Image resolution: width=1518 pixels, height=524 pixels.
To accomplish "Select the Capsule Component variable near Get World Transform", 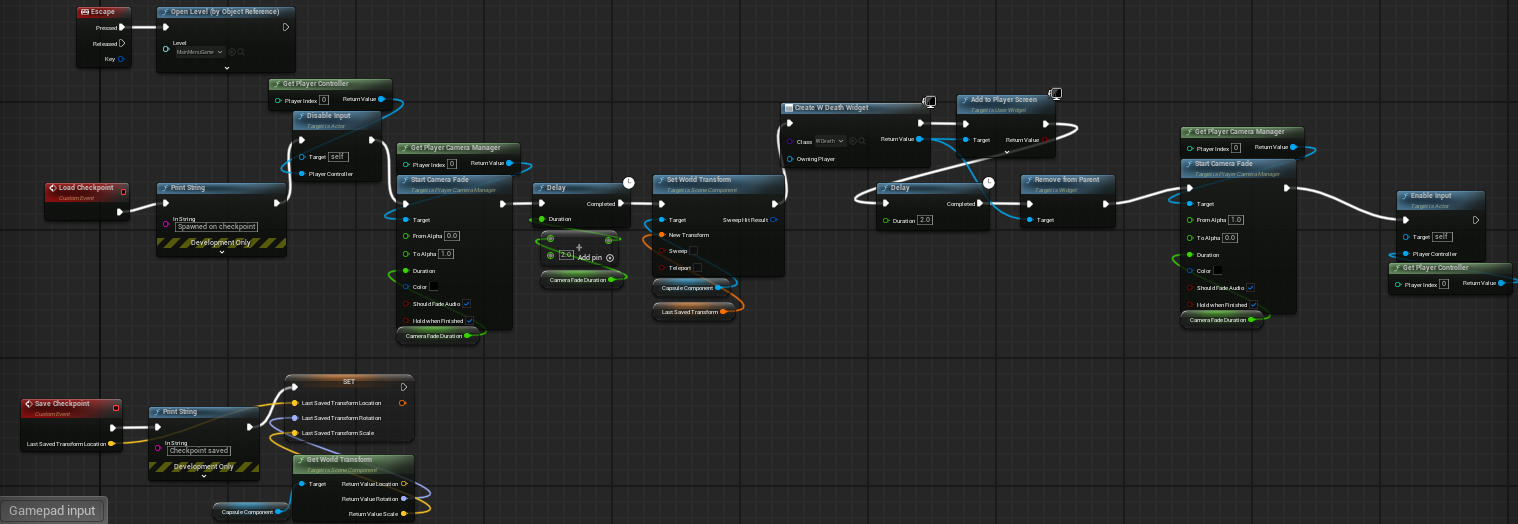I will coord(250,512).
